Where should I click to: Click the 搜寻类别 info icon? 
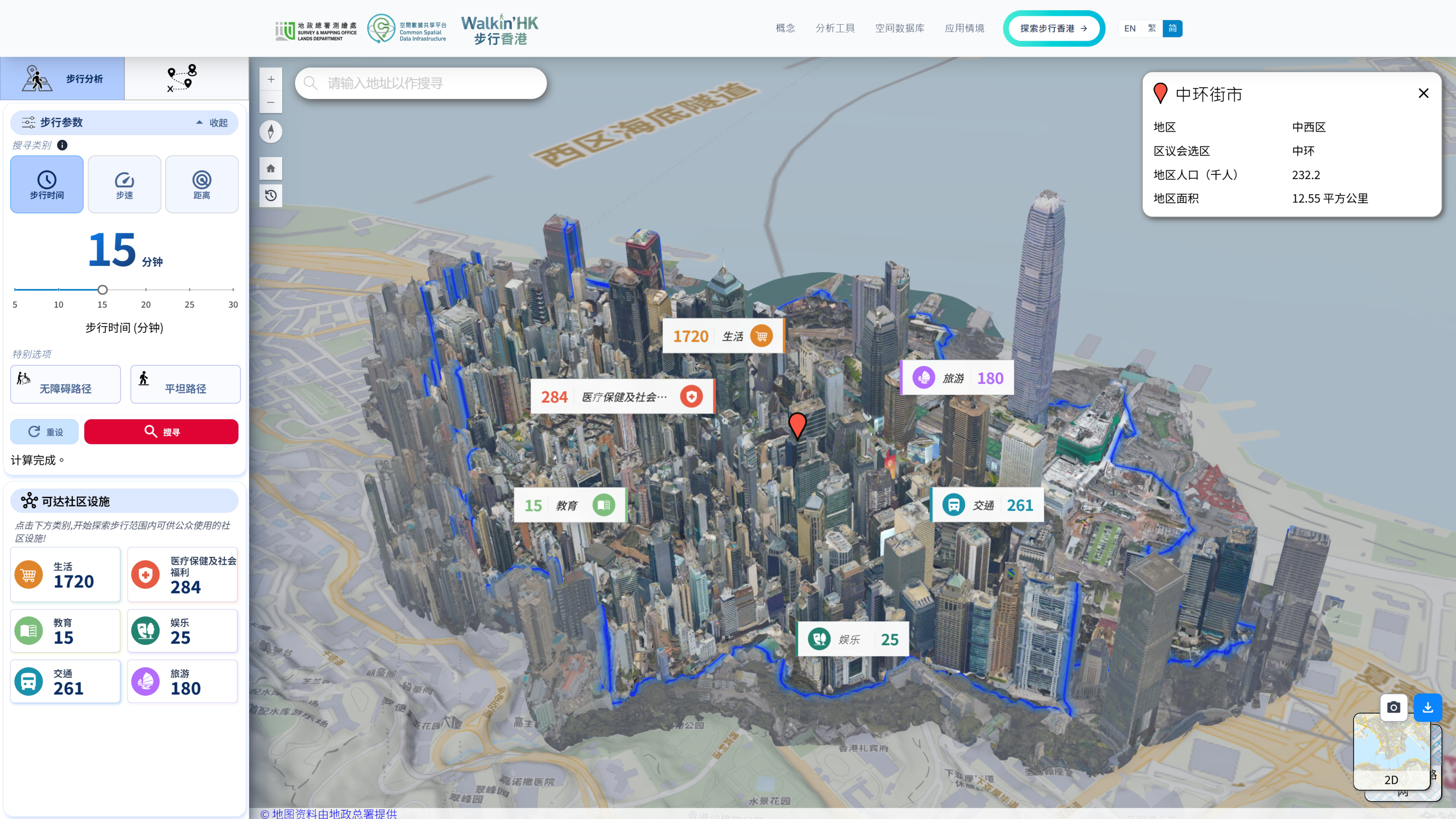point(62,145)
